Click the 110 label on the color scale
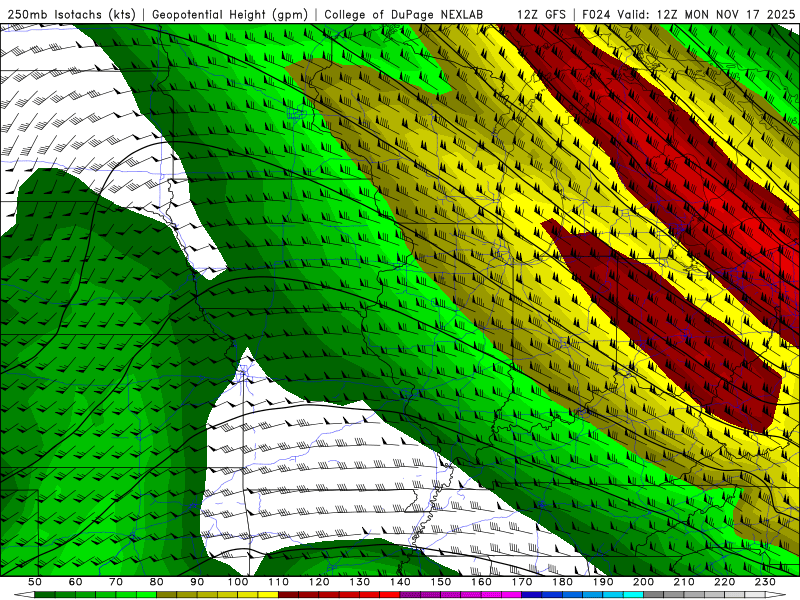The height and width of the screenshot is (600, 800). (279, 582)
